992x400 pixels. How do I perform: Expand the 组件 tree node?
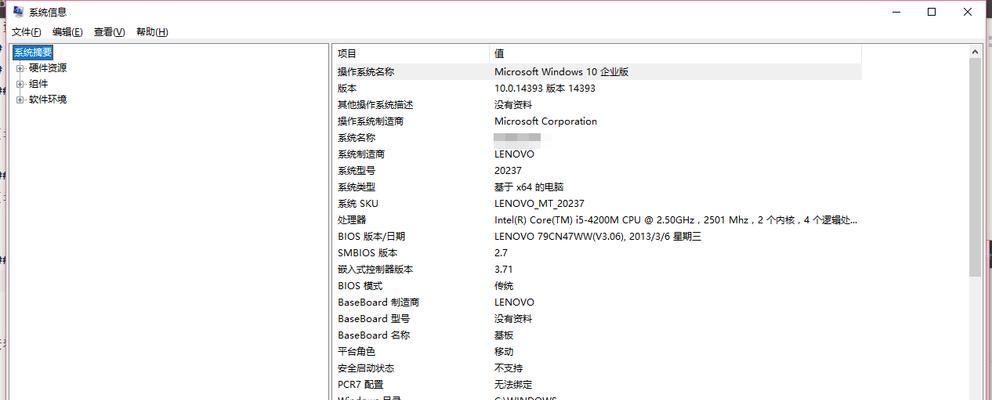coord(20,84)
